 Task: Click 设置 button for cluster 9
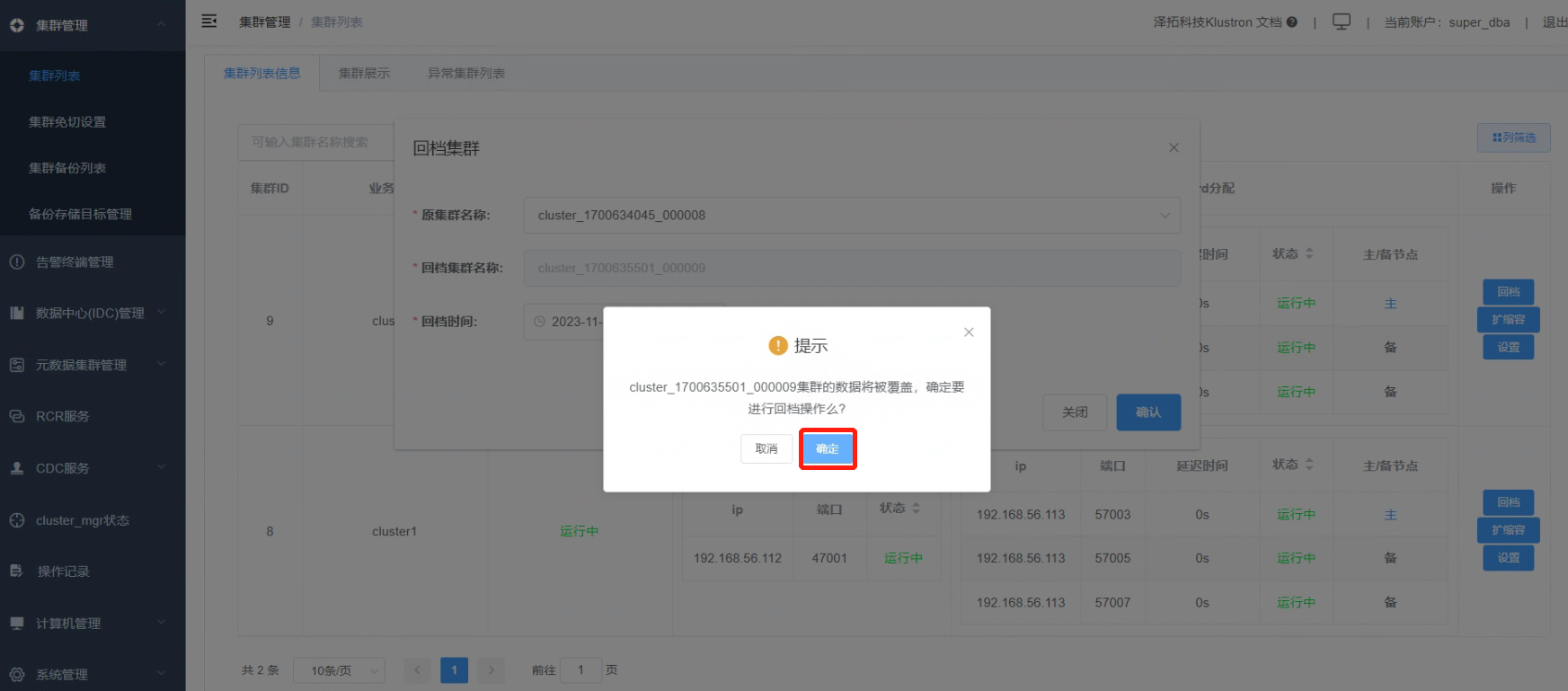coord(1509,347)
